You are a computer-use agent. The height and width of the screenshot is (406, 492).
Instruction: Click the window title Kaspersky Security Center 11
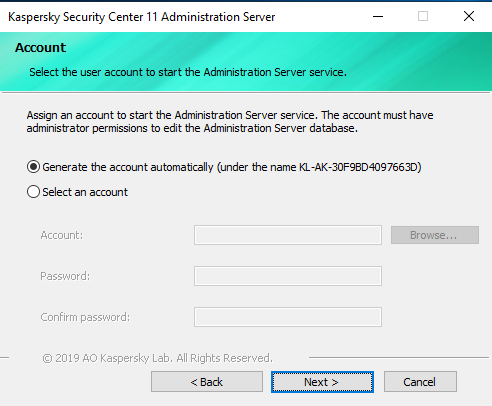tap(83, 17)
